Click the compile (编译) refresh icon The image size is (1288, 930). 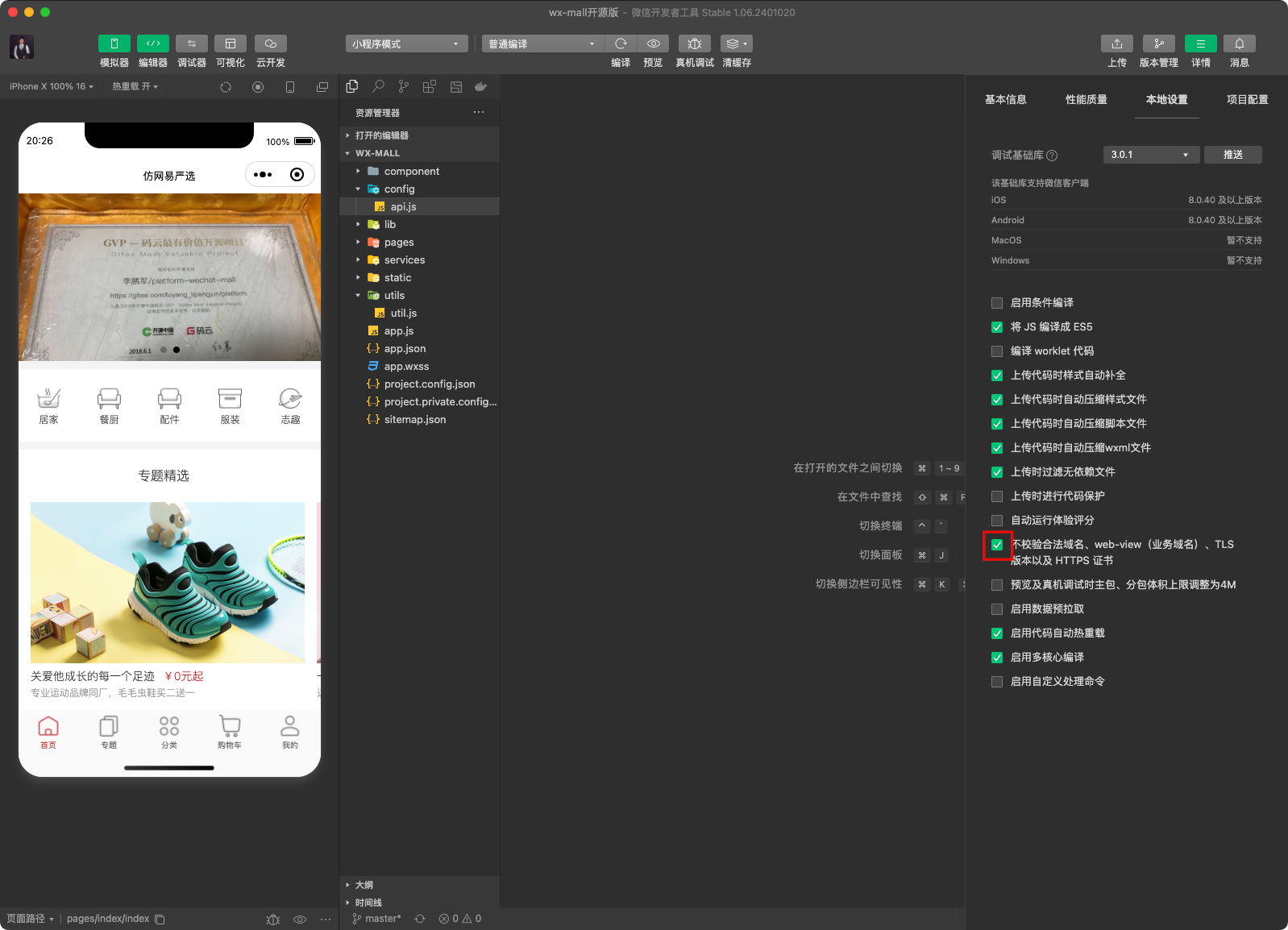coord(621,44)
